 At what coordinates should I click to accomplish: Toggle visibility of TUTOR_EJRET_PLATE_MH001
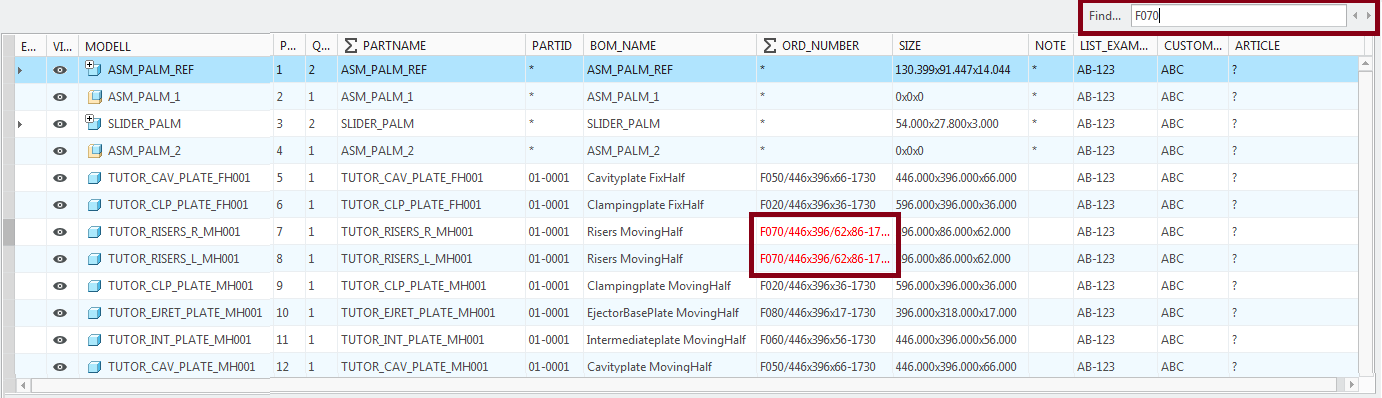pyautogui.click(x=61, y=313)
